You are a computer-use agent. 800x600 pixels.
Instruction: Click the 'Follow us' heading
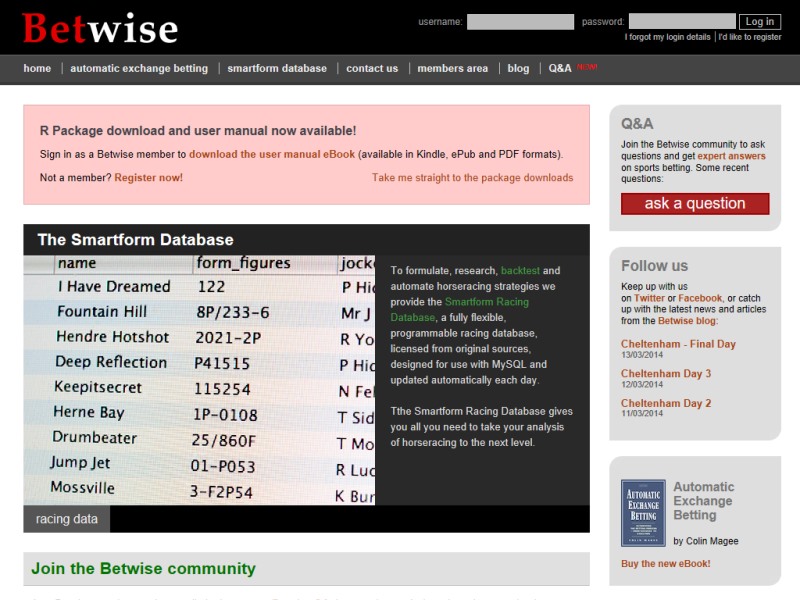pos(654,266)
